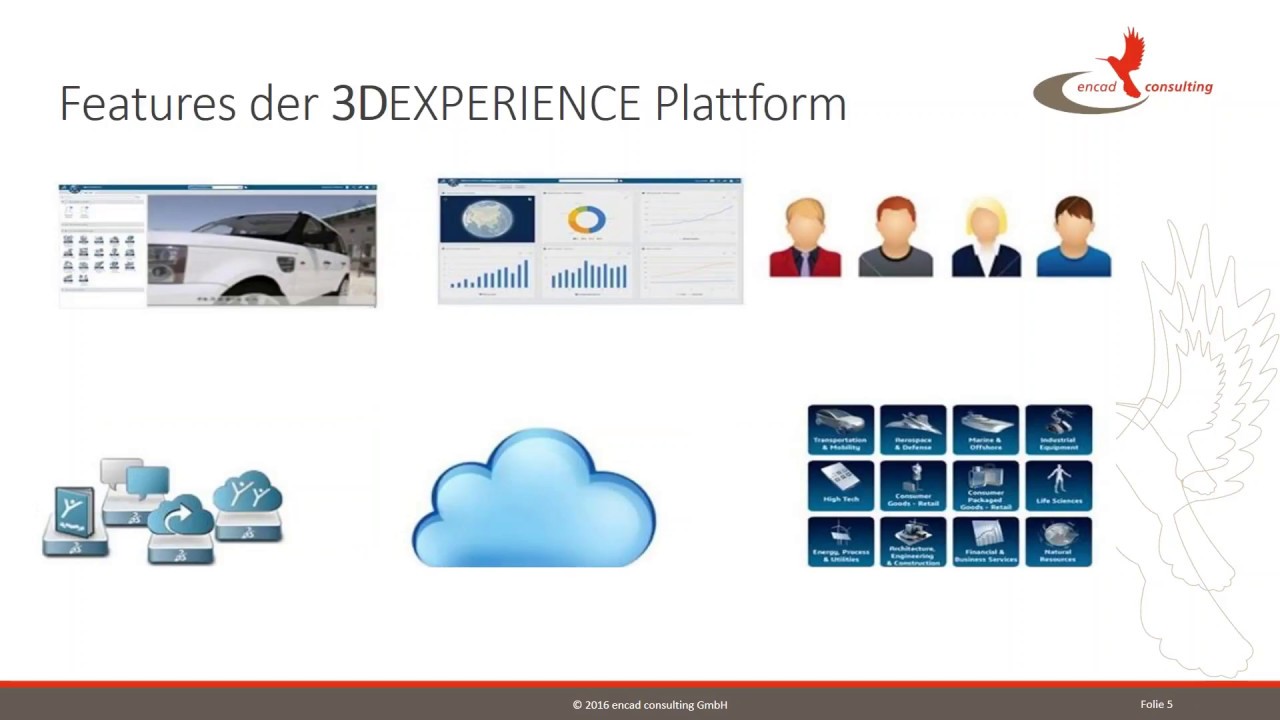Select the Life Sciences tile
The width and height of the screenshot is (1280, 720).
coord(1058,485)
